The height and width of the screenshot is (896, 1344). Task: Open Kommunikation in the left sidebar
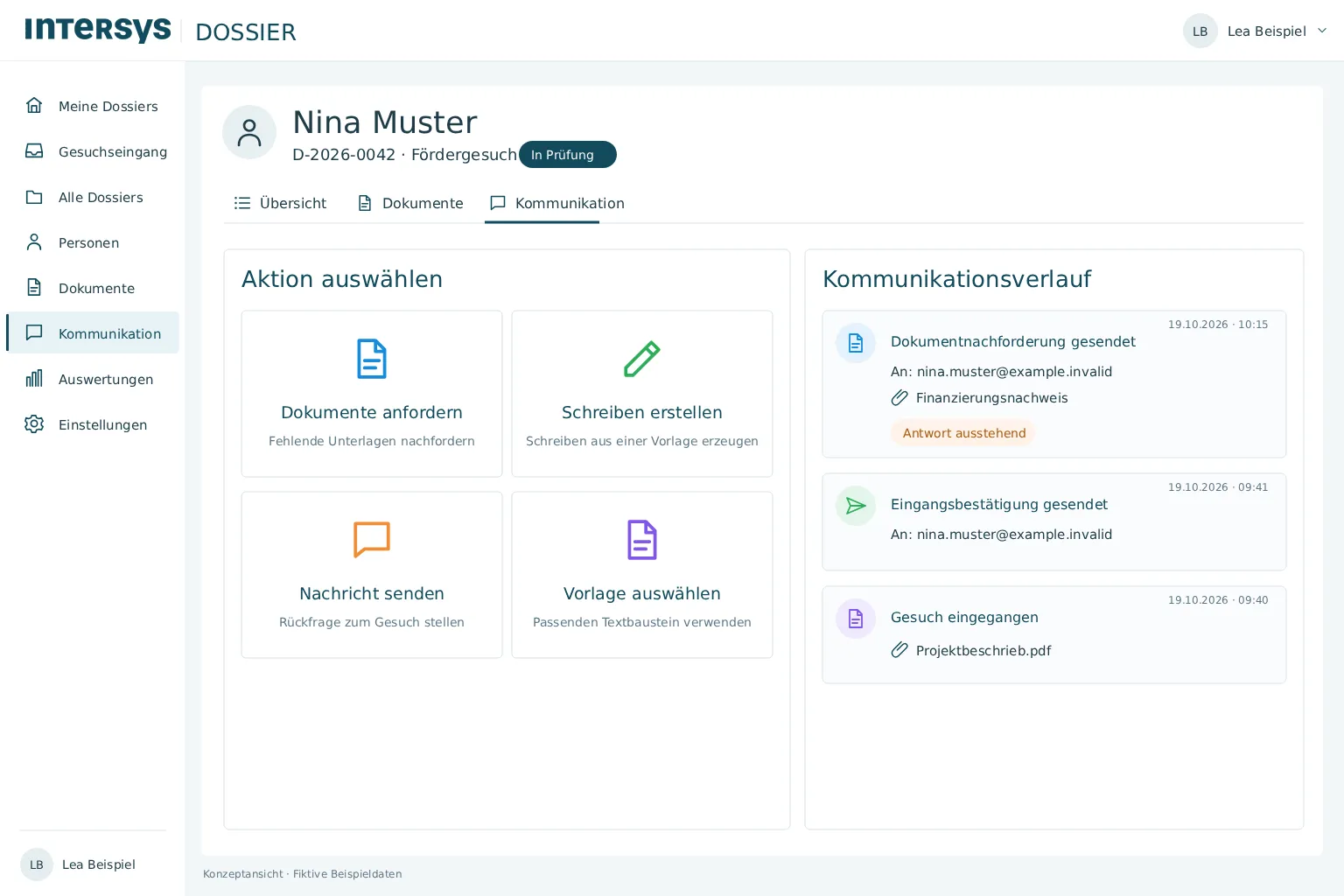(93, 333)
